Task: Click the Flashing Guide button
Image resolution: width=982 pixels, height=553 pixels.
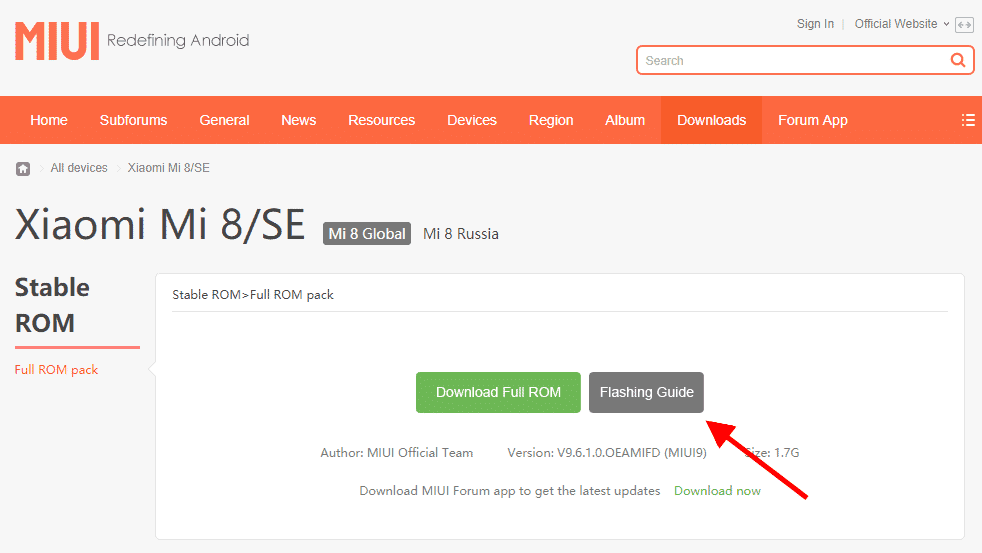Action: point(646,392)
